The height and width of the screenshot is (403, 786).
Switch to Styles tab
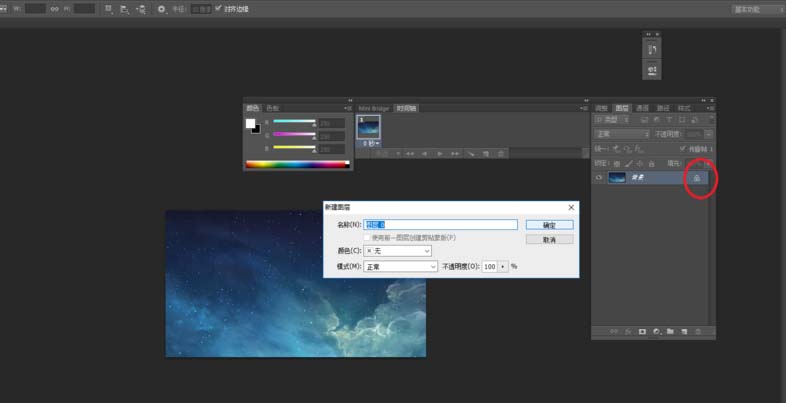684,108
